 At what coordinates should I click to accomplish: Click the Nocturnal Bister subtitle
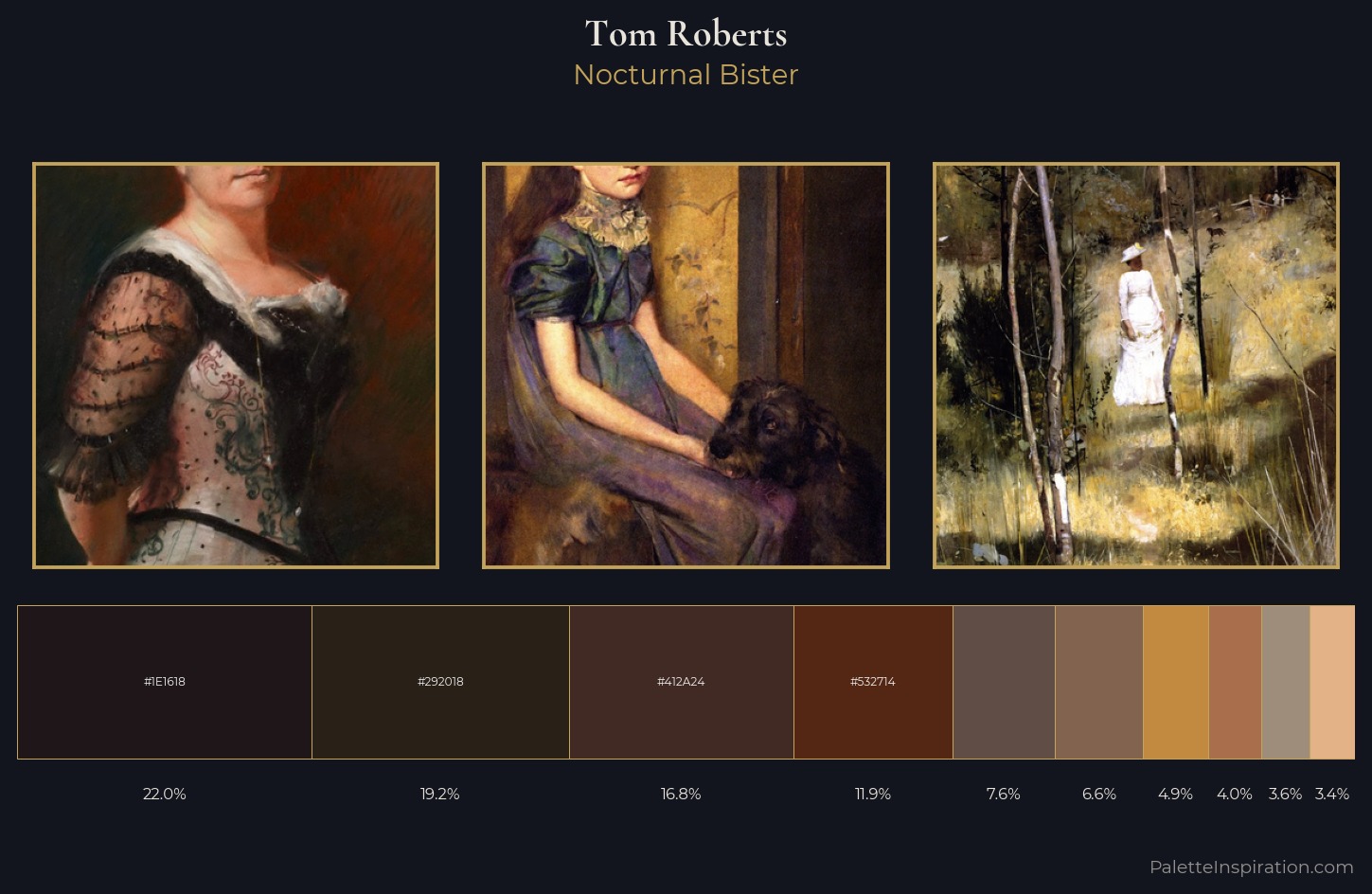[686, 75]
